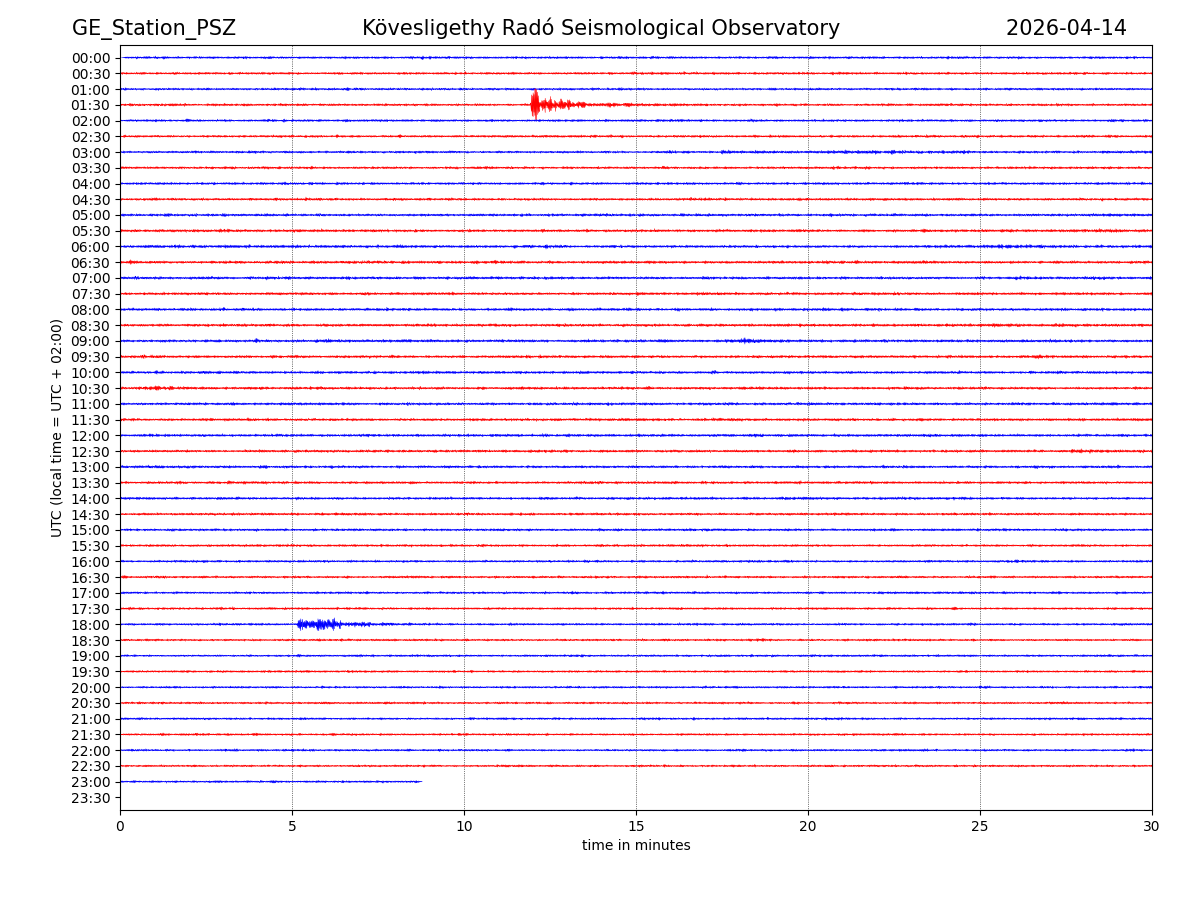Click the vertical UTC local time y-axis label

pos(57,427)
